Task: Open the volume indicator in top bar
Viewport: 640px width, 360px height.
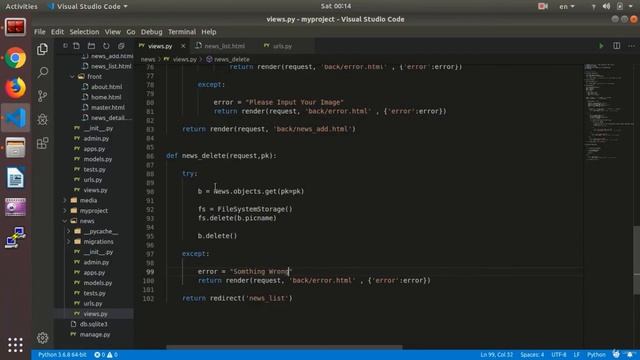Action: click(x=606, y=6)
